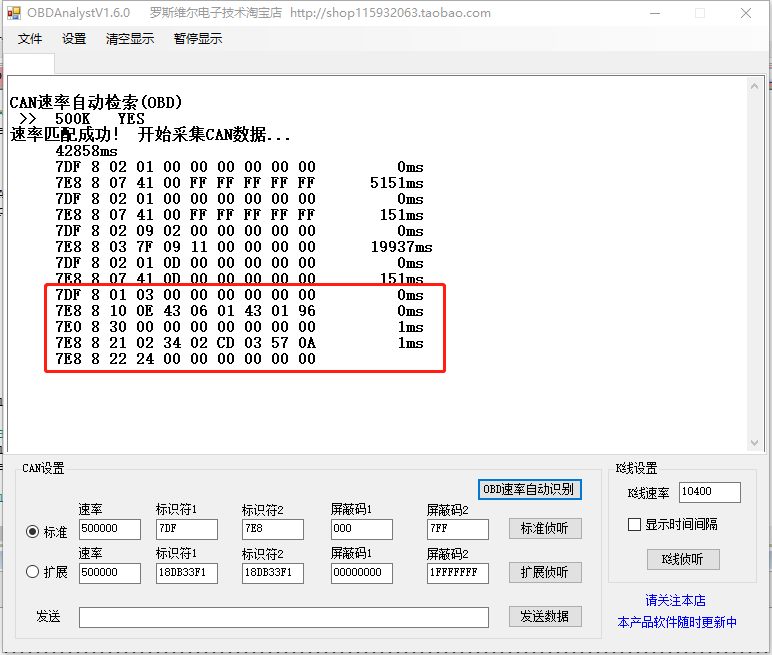Click the log scrollbar up arrow
The image size is (772, 655).
(754, 86)
